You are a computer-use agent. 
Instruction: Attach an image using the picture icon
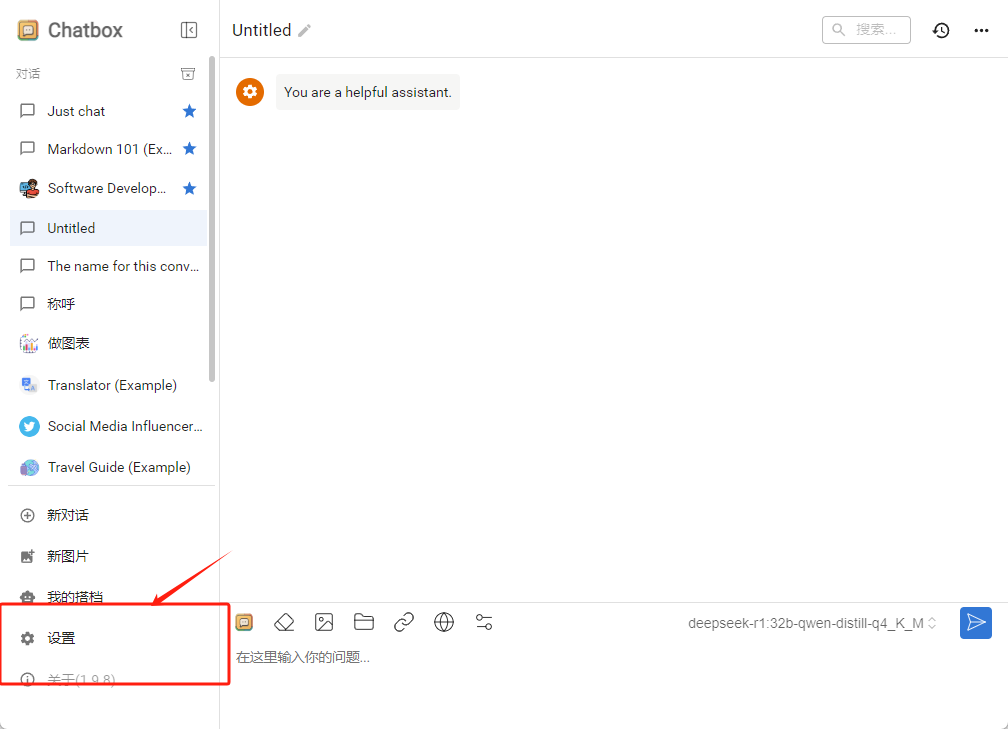pos(324,622)
